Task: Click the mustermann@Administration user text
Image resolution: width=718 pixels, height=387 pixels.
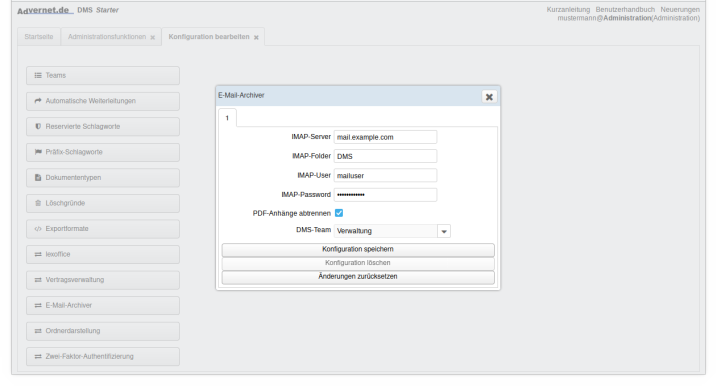Action: coord(628,18)
